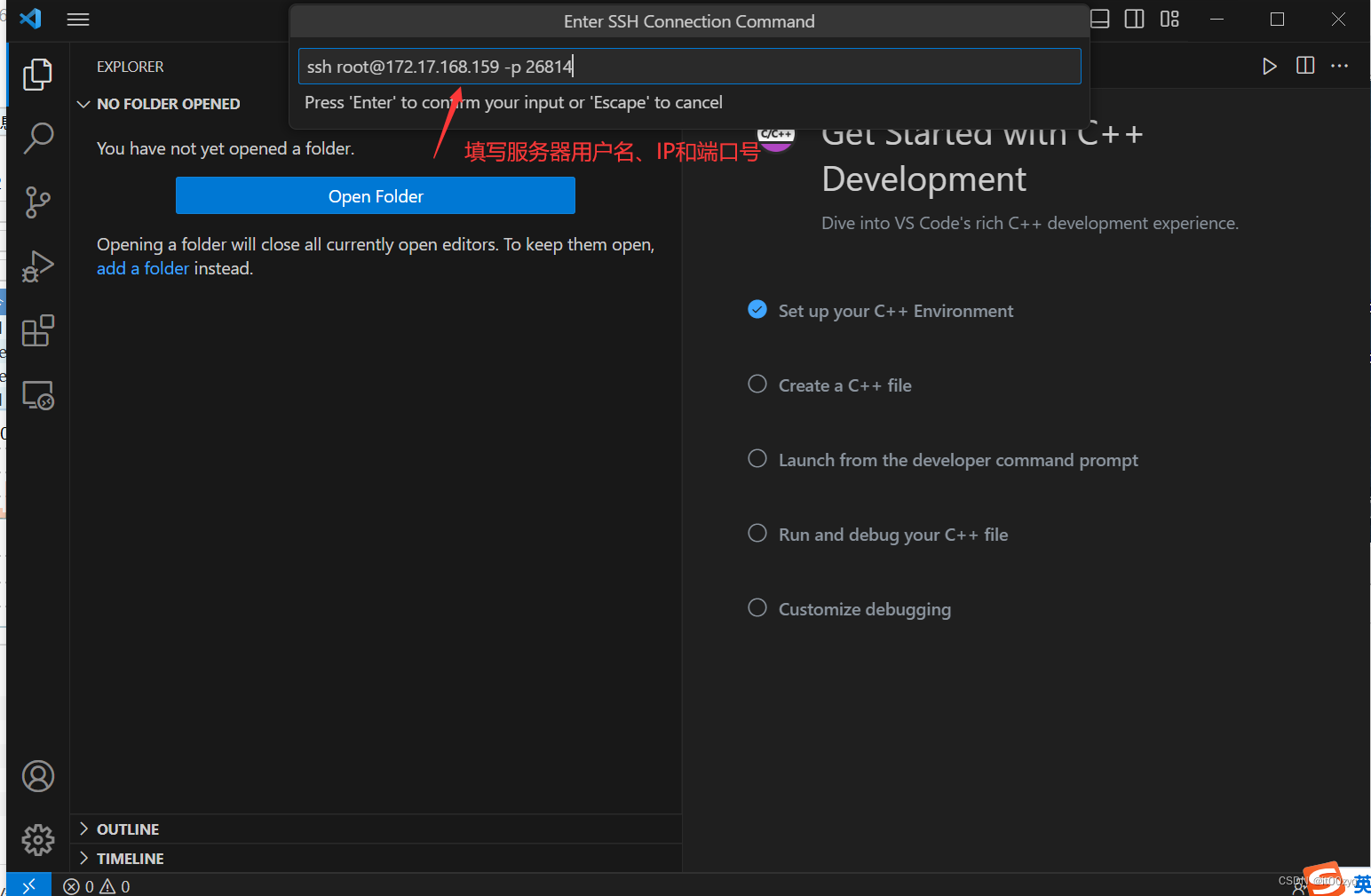Show warnings count in status bar

coord(115,886)
